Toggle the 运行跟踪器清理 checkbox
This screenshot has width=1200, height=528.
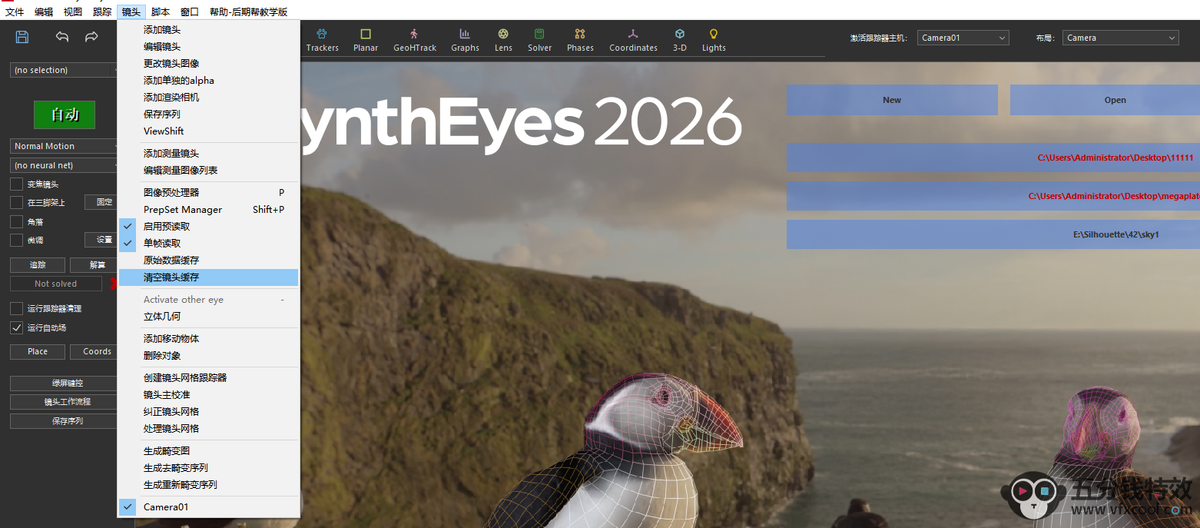pyautogui.click(x=17, y=308)
